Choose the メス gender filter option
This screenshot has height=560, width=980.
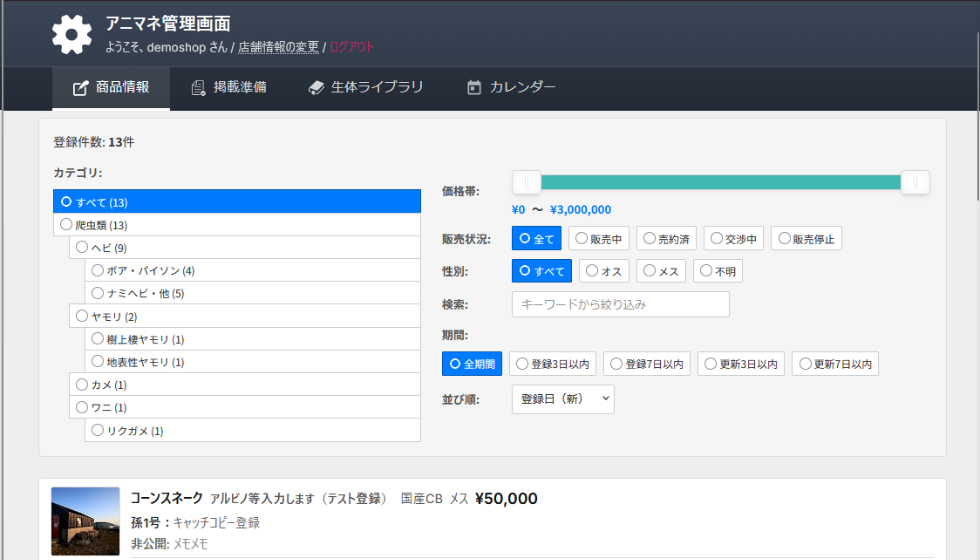pos(664,271)
